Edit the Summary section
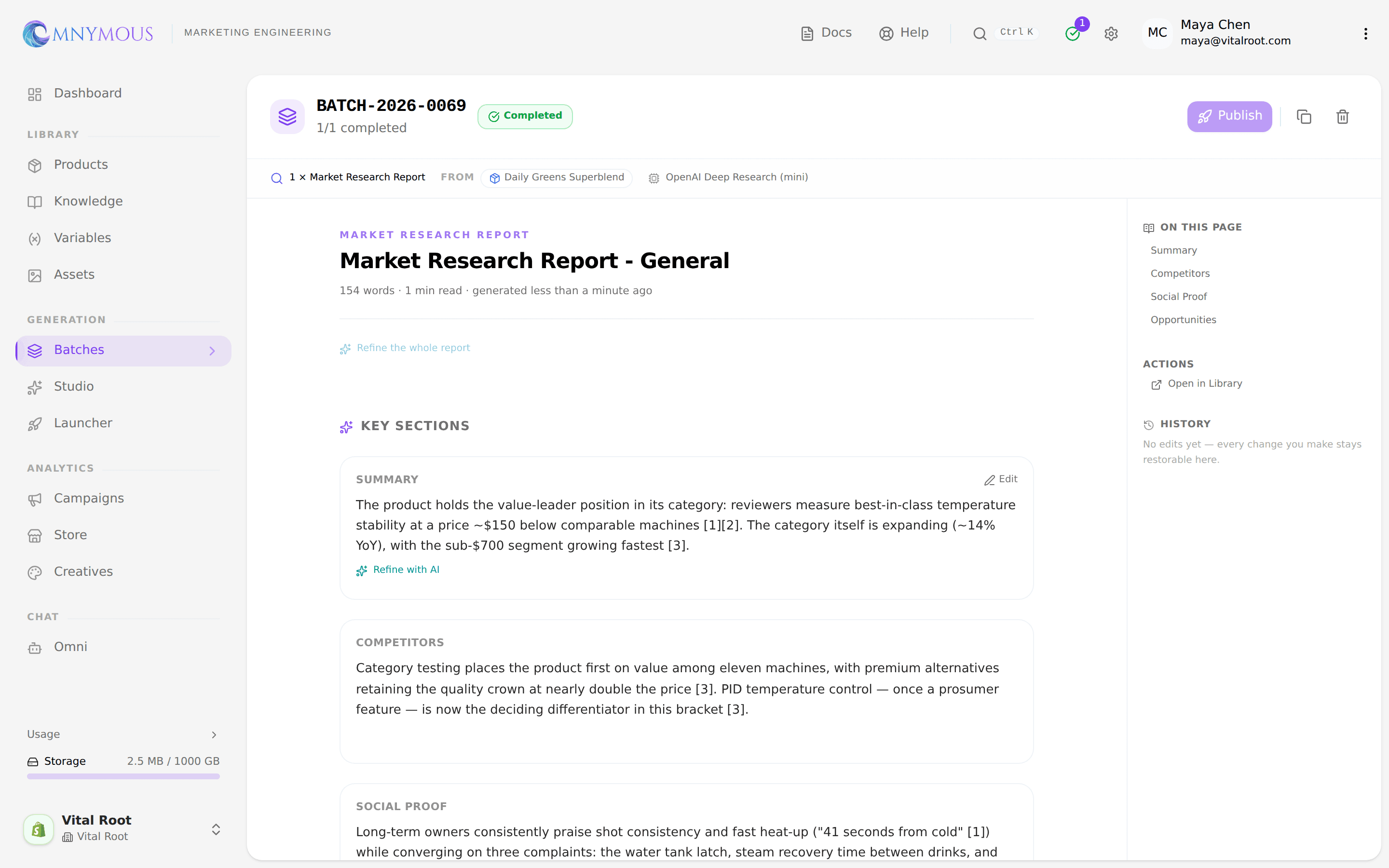Viewport: 1389px width, 868px height. [x=1000, y=479]
